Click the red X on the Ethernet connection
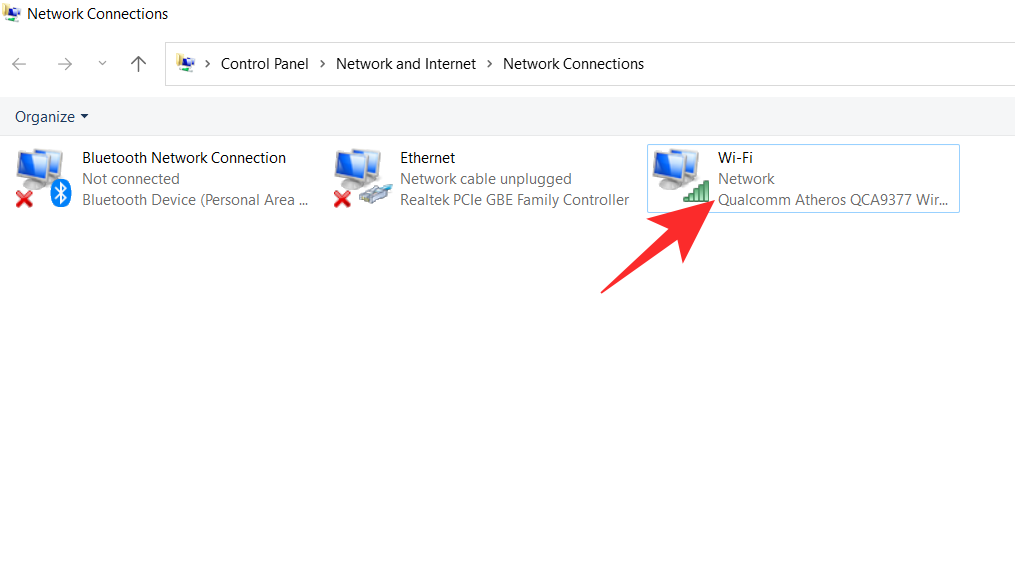Viewport: 1015px width, 580px height. [x=343, y=196]
